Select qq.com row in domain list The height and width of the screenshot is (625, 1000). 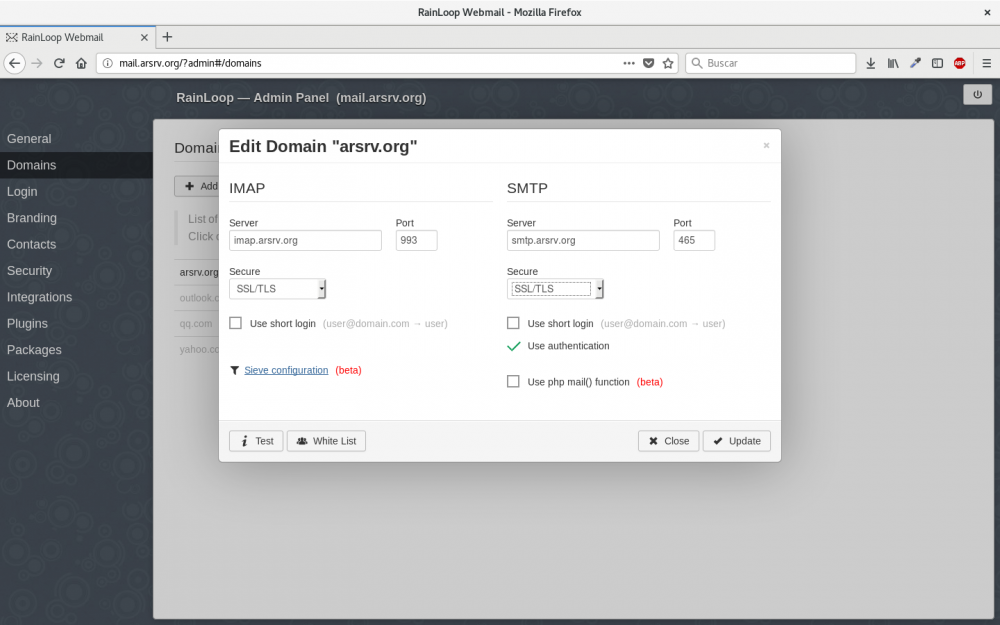[196, 323]
